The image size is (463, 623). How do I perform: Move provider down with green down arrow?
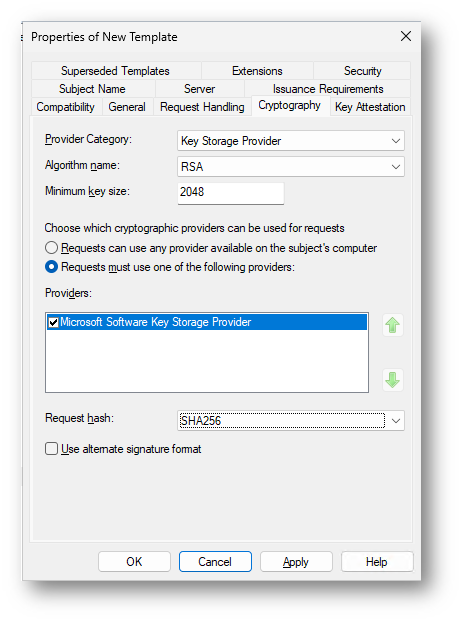click(x=393, y=380)
